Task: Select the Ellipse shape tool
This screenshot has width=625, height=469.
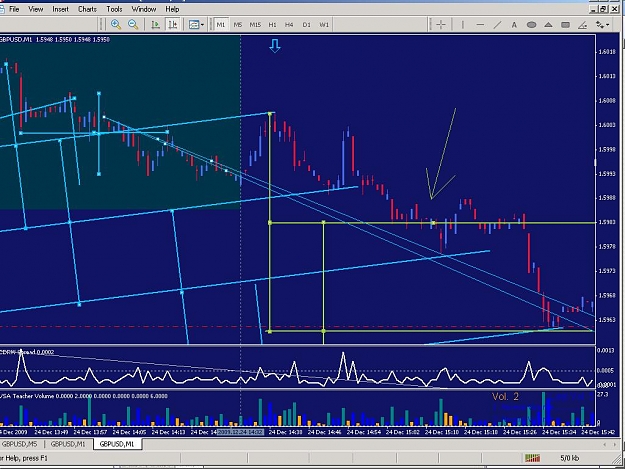Action: [x=531, y=25]
